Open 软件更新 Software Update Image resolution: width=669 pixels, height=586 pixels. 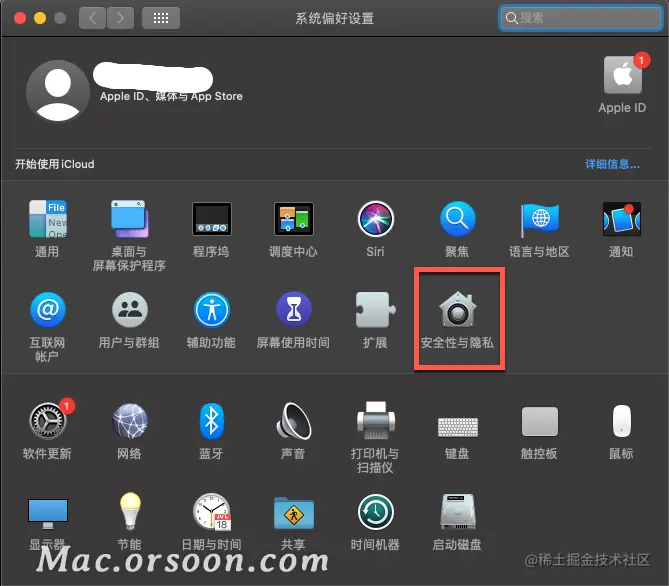coord(49,420)
